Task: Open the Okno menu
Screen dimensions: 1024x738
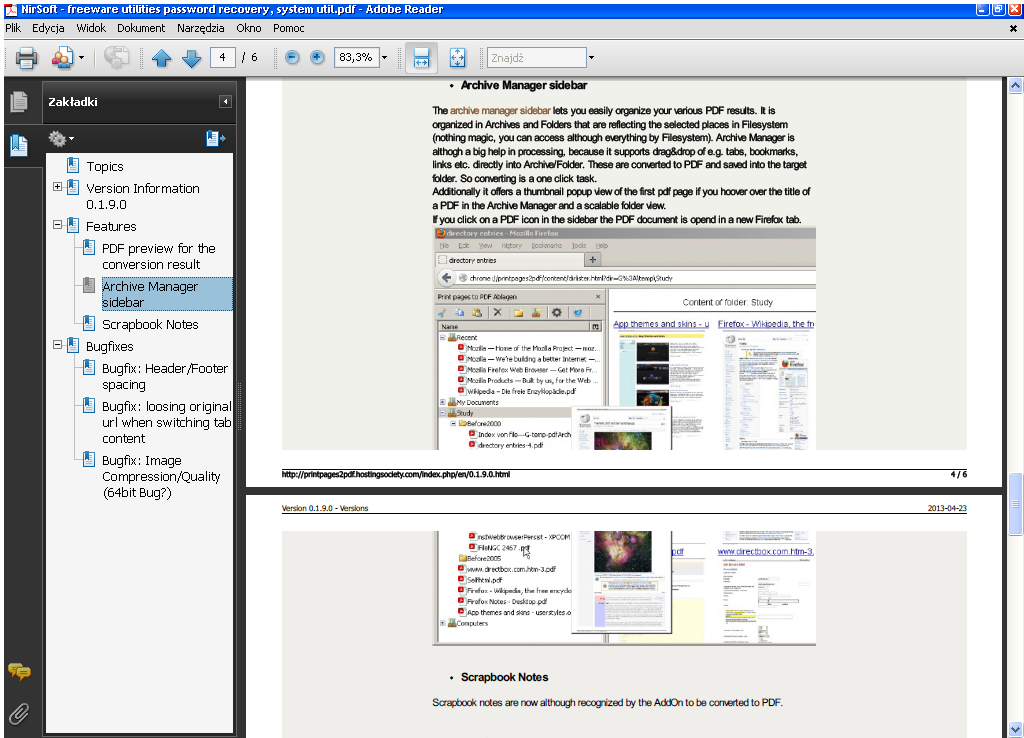Action: coord(249,28)
